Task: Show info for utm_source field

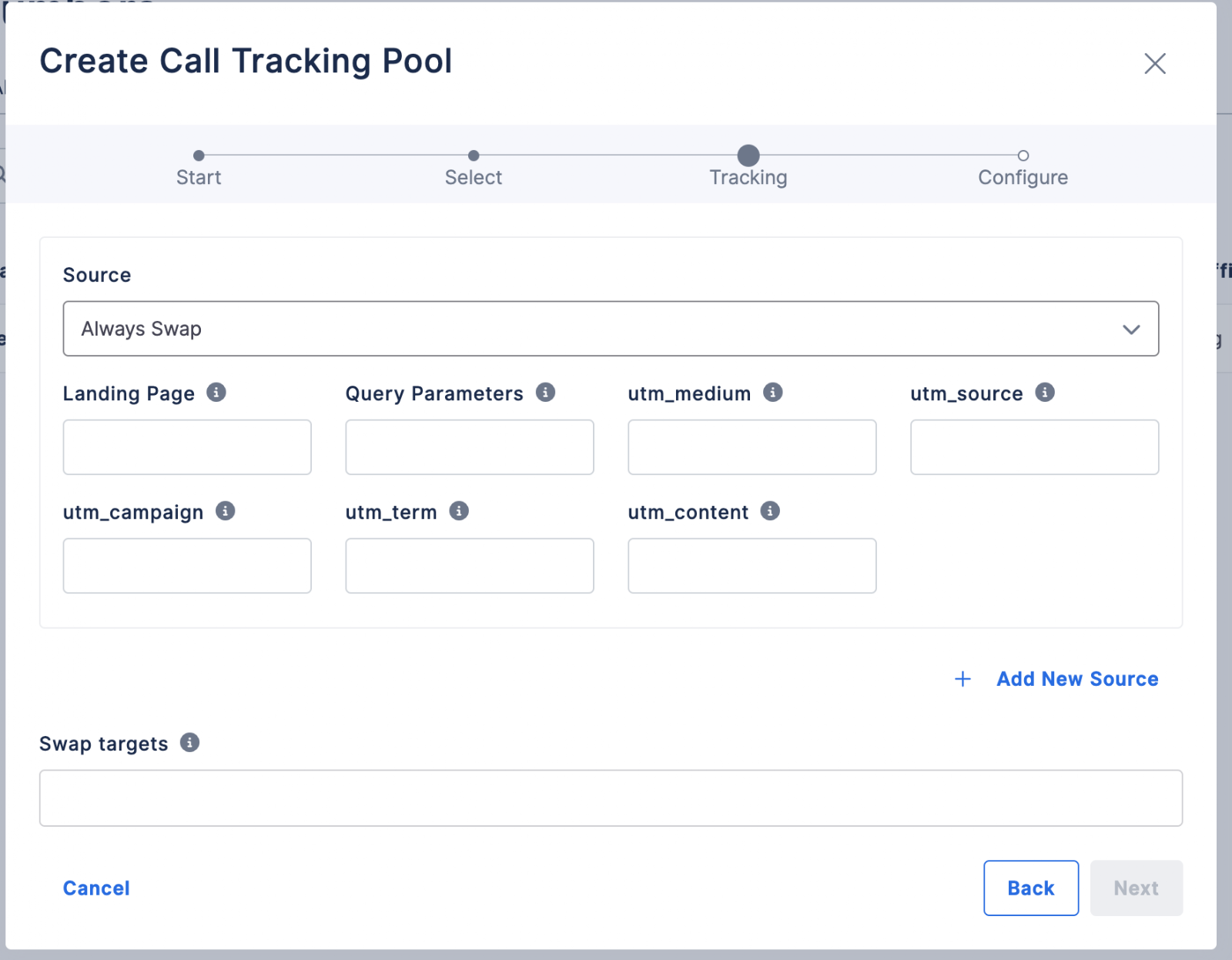Action: coord(1045,393)
